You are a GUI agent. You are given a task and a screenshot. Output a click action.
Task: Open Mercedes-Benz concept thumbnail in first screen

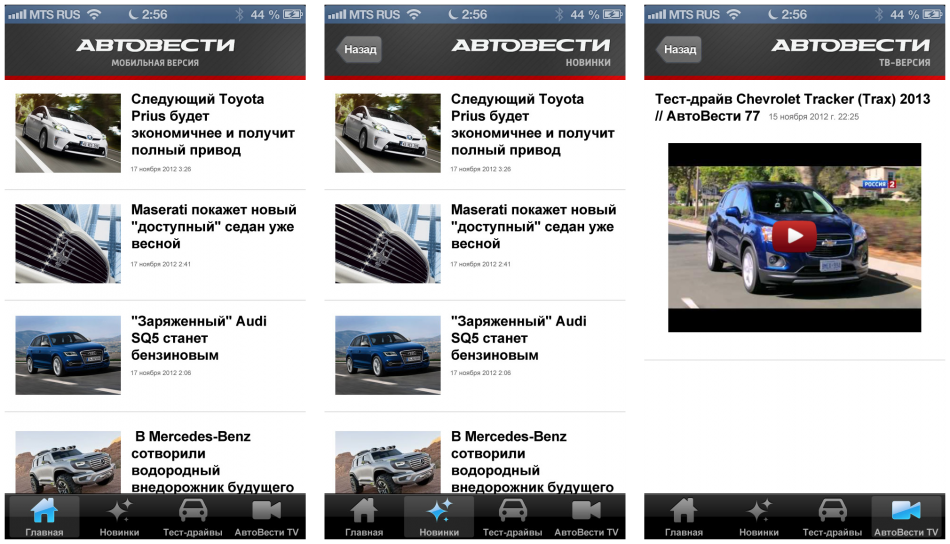(x=68, y=462)
